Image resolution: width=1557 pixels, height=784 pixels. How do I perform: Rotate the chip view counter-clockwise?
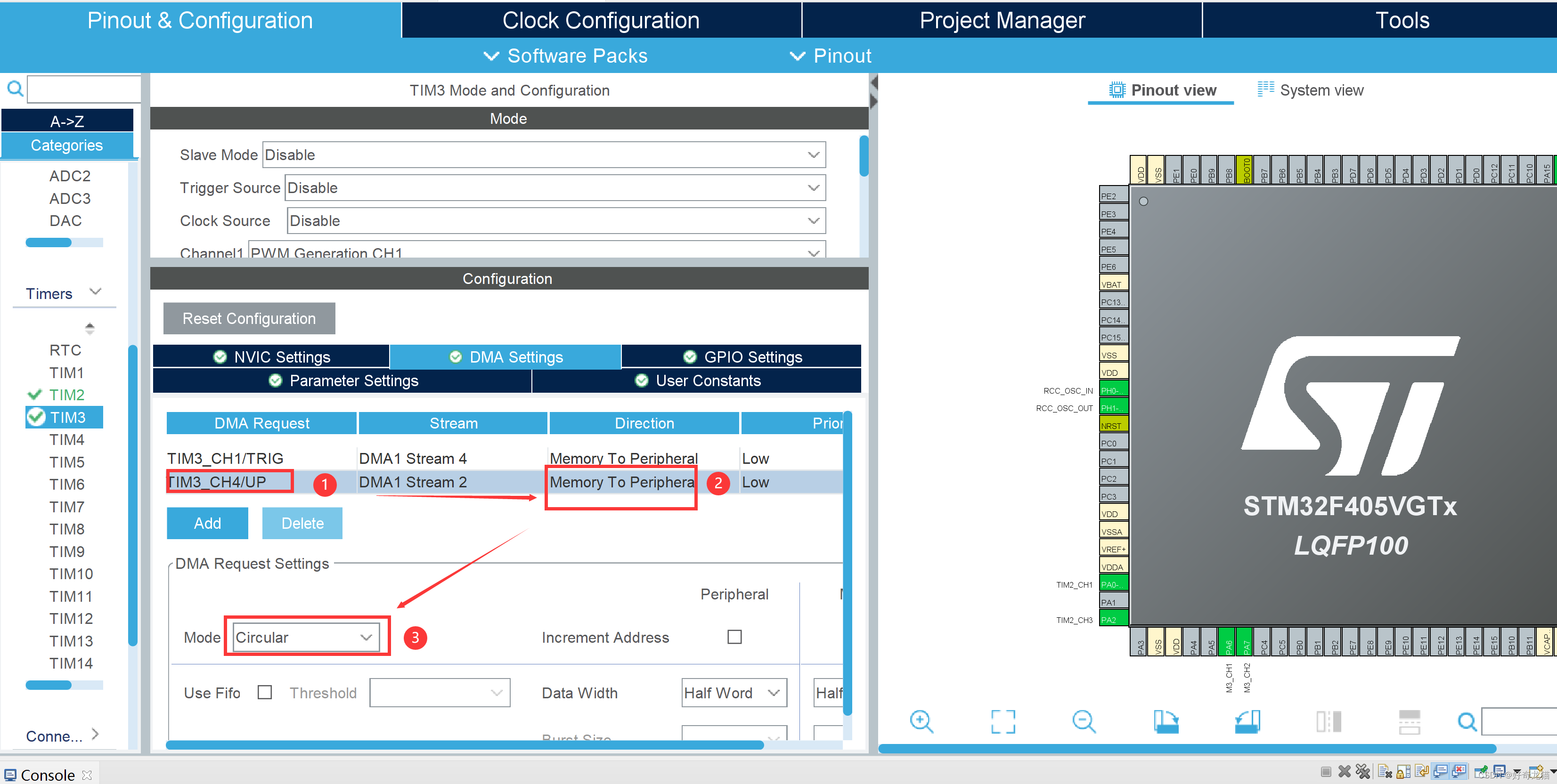[x=1247, y=721]
